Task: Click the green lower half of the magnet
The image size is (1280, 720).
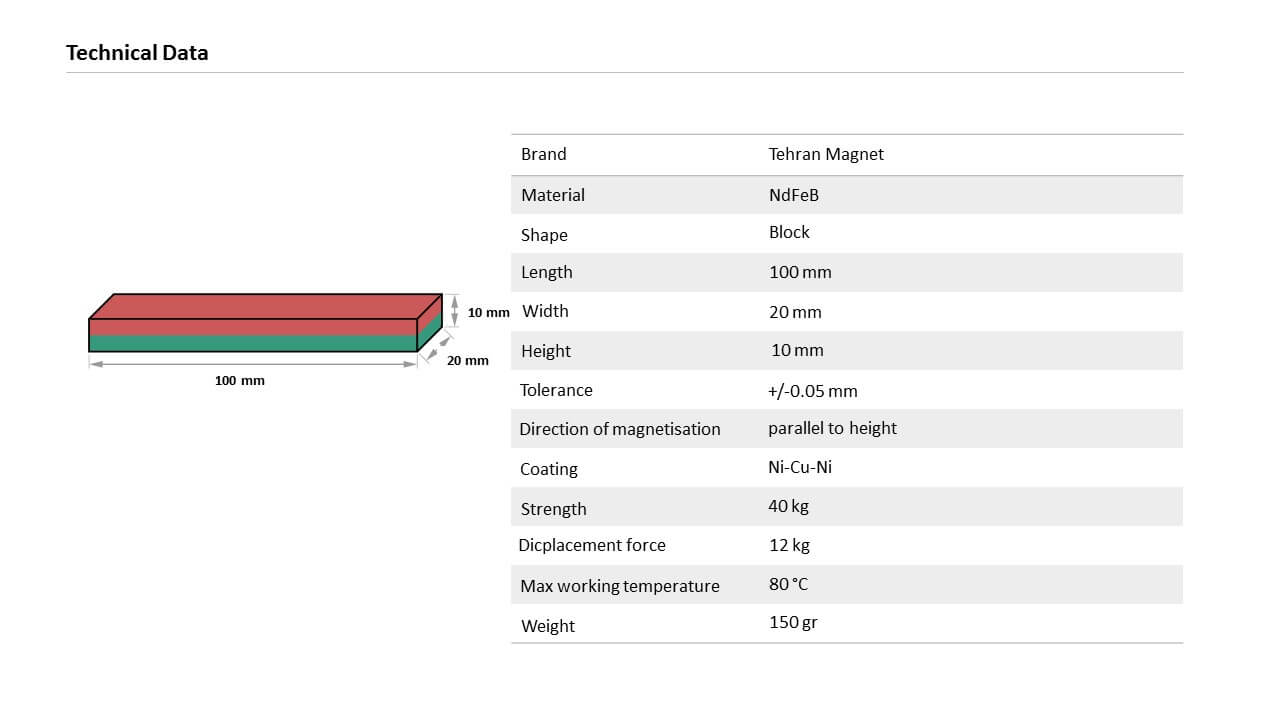Action: click(252, 343)
